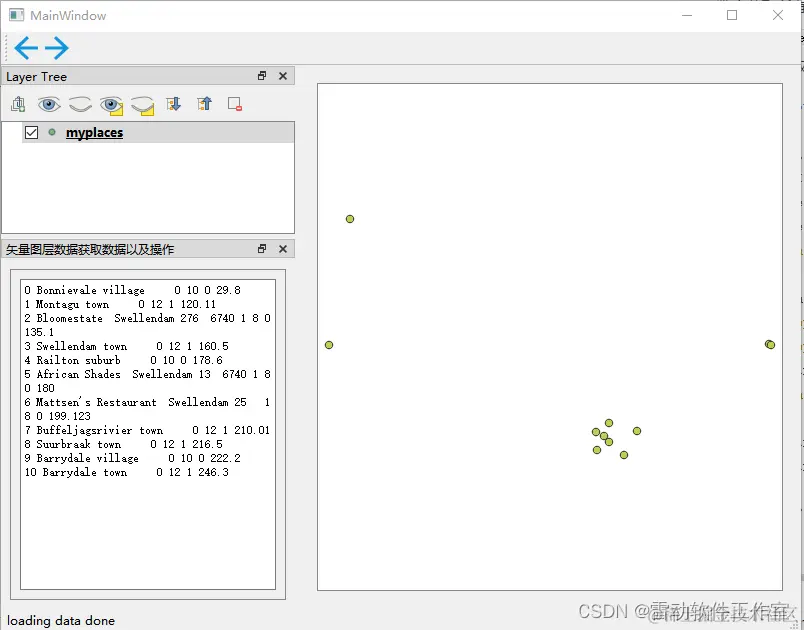
Task: Click the row '3 Swellendam town'
Action: 126,346
